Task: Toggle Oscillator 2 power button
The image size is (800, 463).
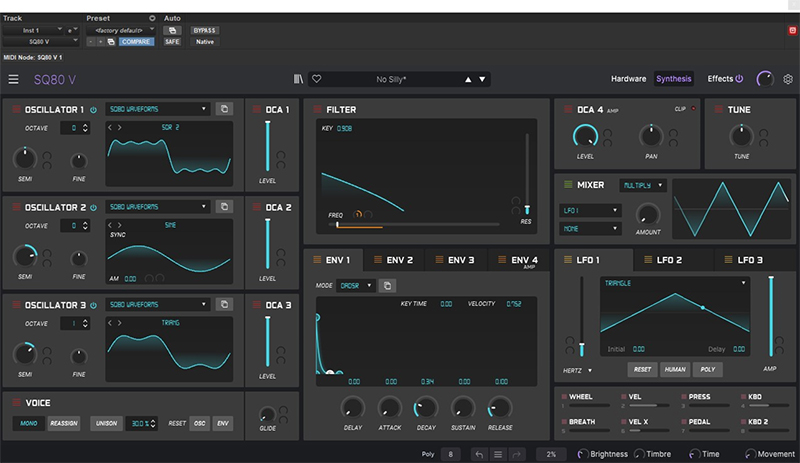Action: (x=93, y=208)
